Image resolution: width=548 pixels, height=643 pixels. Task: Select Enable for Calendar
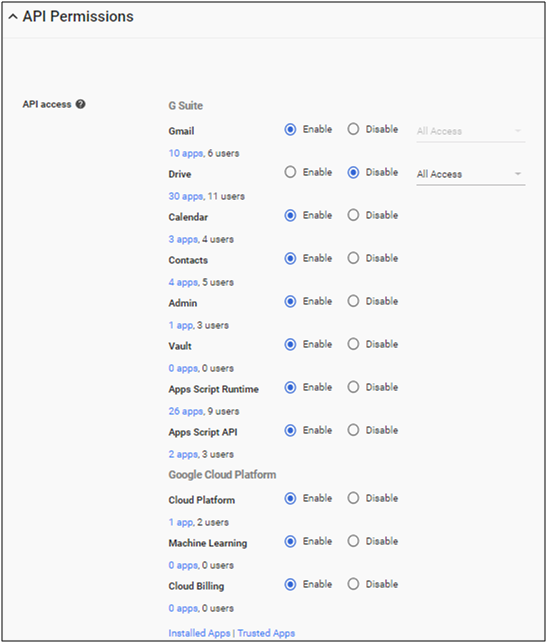(x=290, y=215)
